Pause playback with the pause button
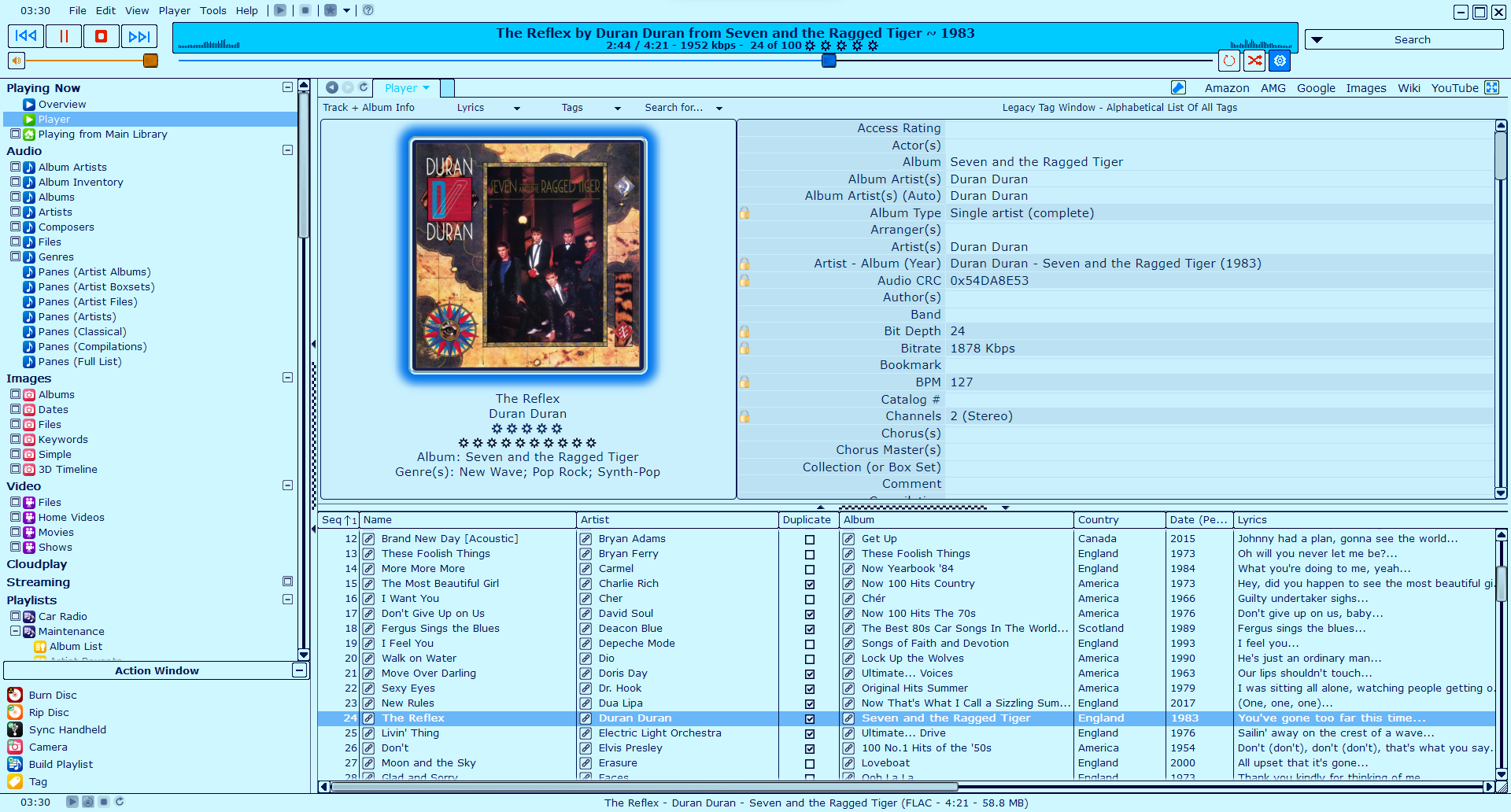Screen dimensions: 1511x812 pyautogui.click(x=64, y=36)
